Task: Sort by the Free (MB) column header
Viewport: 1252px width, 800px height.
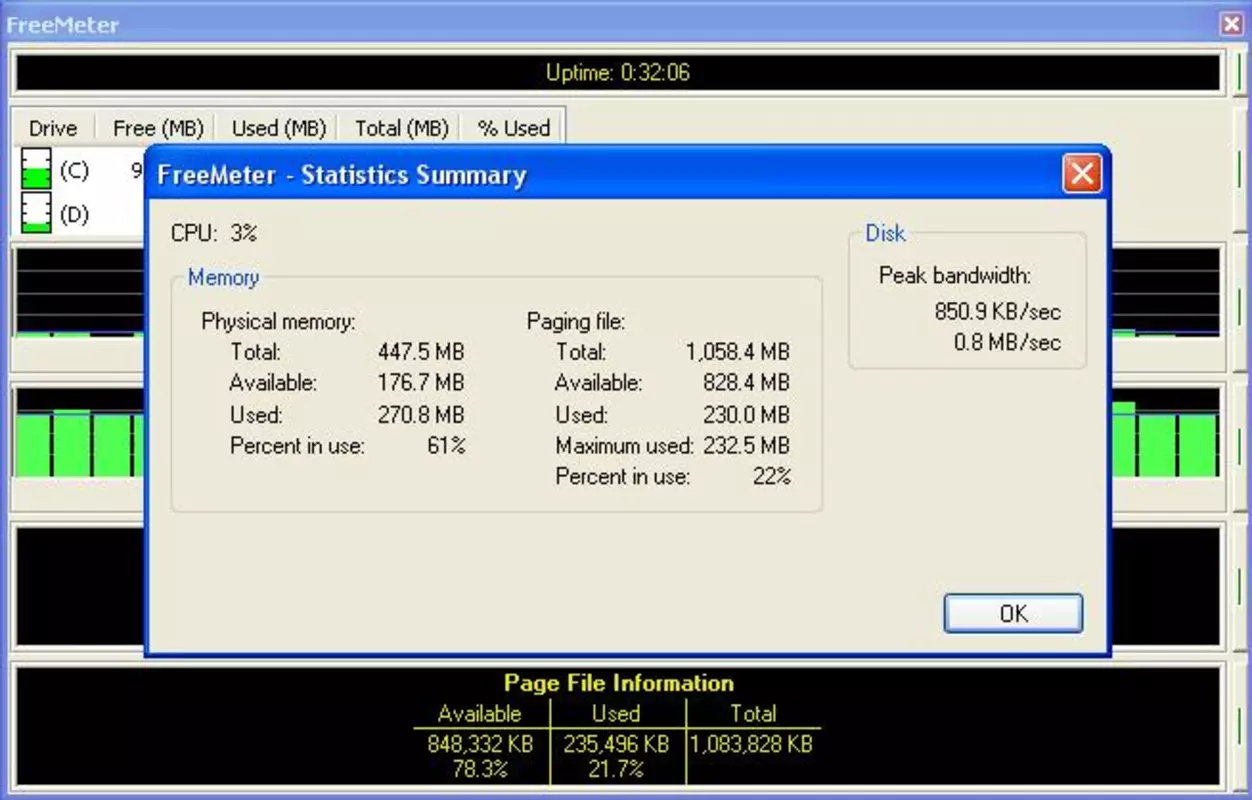Action: click(x=158, y=128)
